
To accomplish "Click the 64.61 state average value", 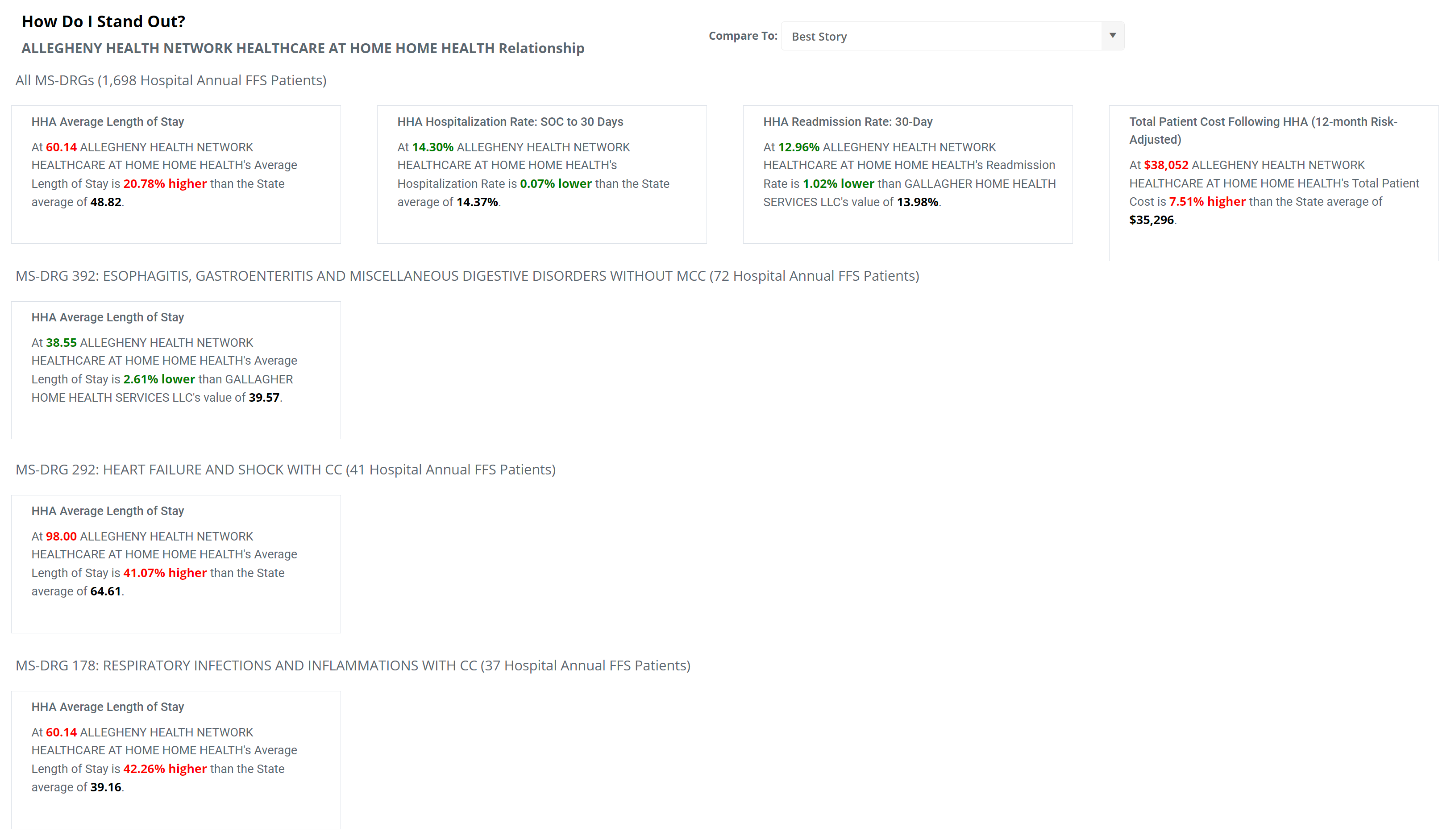I will [x=106, y=591].
